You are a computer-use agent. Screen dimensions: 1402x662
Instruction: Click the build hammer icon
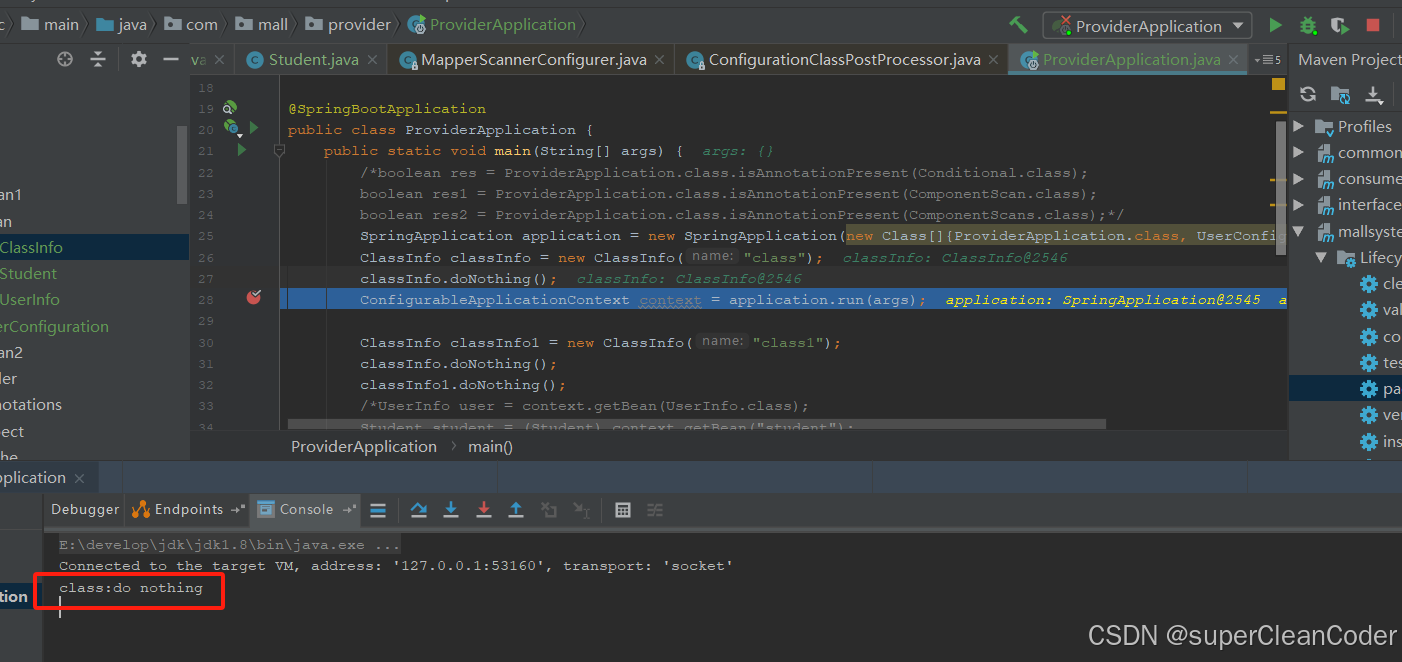[x=1019, y=24]
